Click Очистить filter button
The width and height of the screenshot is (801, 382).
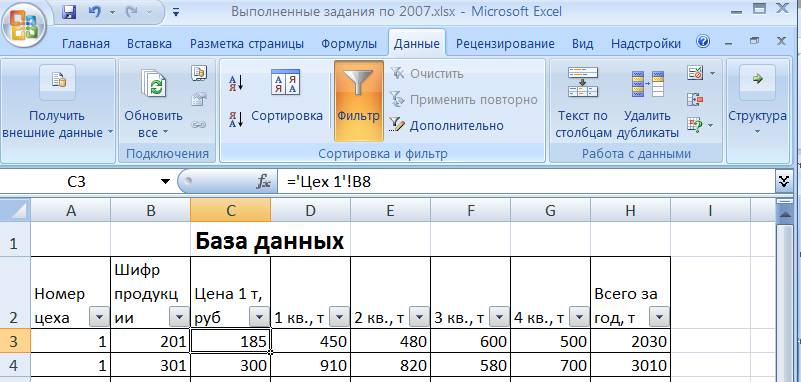click(x=427, y=74)
